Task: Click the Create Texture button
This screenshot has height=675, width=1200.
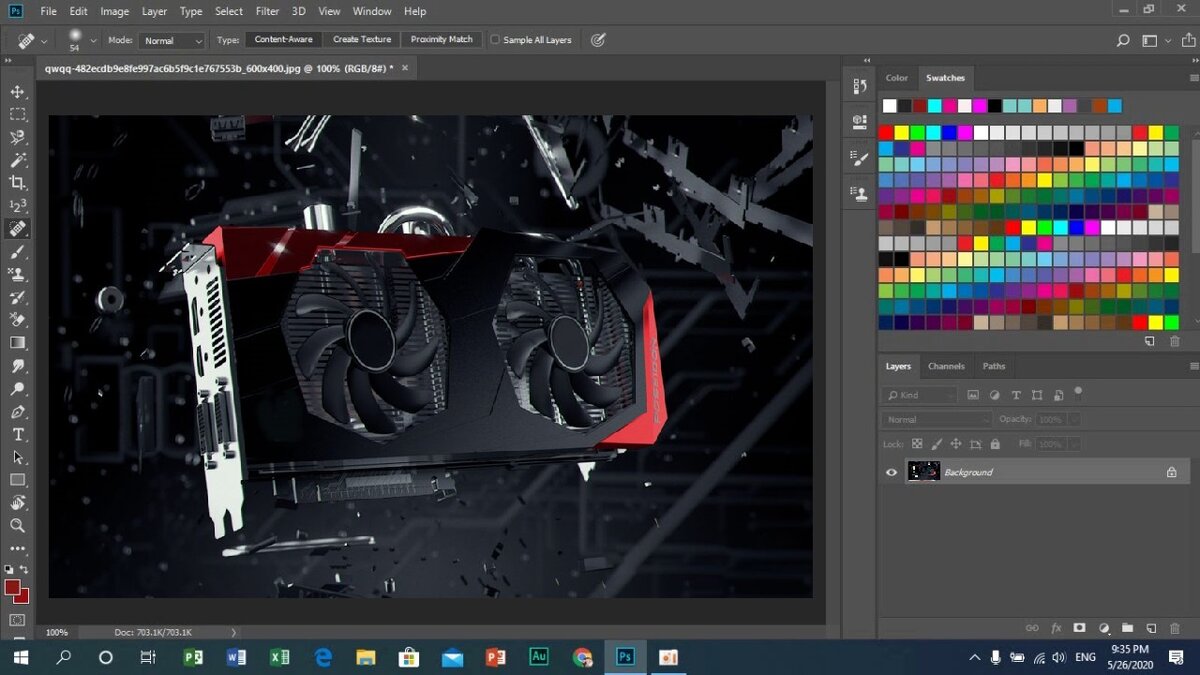Action: pyautogui.click(x=361, y=40)
